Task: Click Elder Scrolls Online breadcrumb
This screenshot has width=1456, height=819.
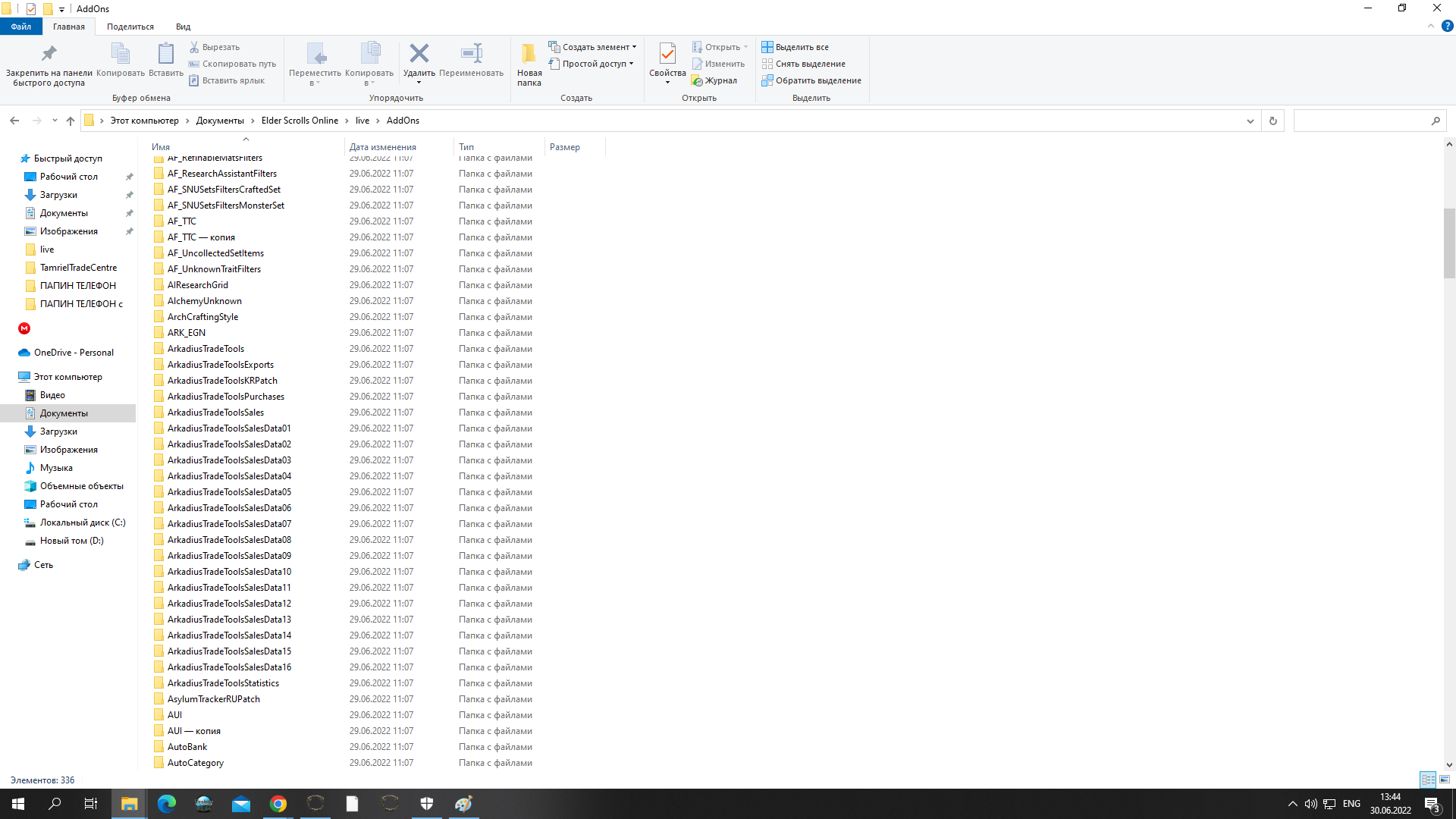Action: (300, 121)
